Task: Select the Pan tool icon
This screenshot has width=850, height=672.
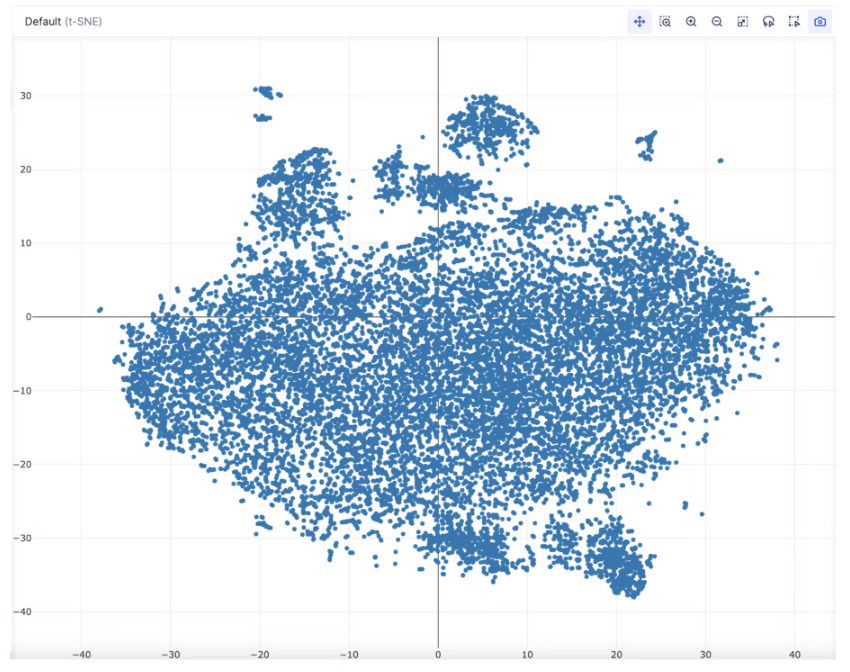Action: pyautogui.click(x=639, y=22)
